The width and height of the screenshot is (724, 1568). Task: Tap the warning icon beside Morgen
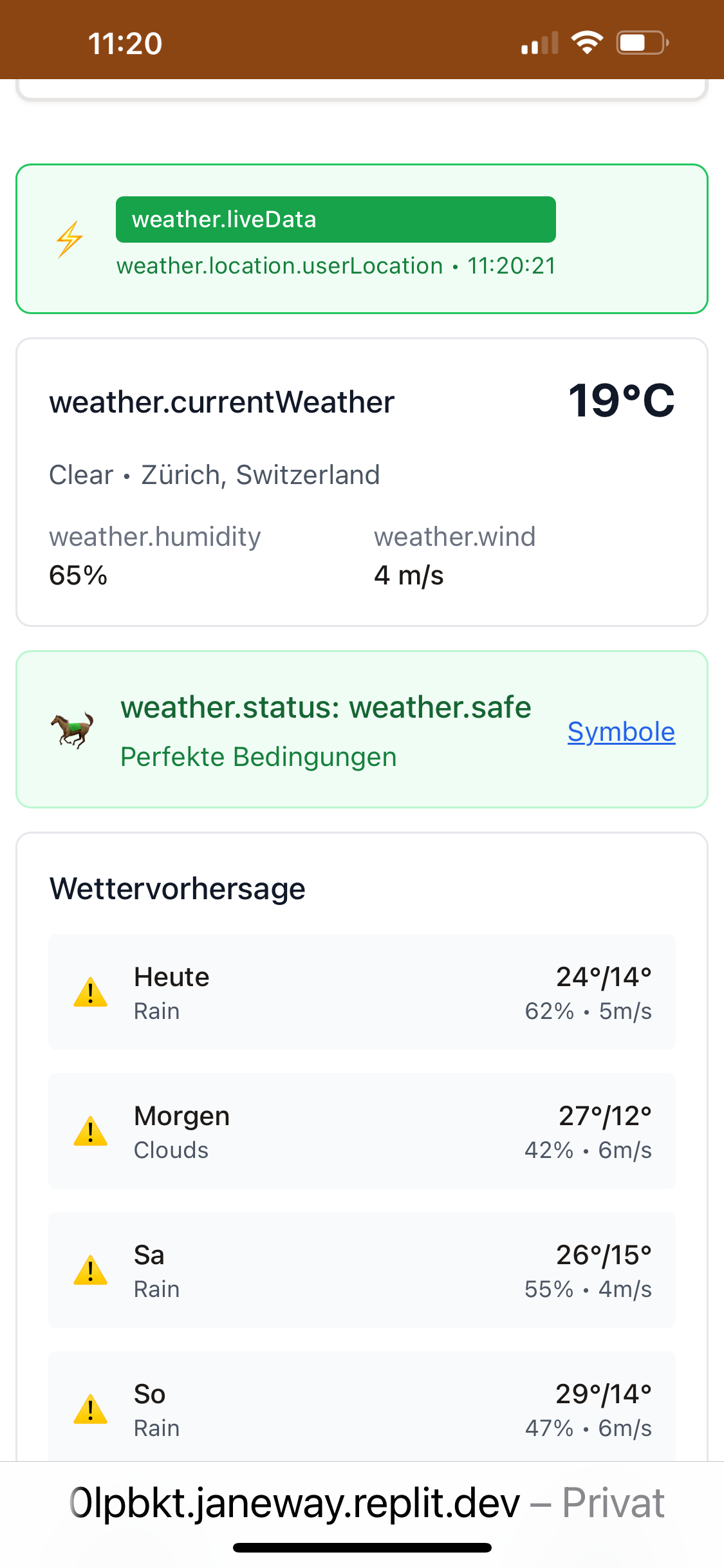point(91,1132)
